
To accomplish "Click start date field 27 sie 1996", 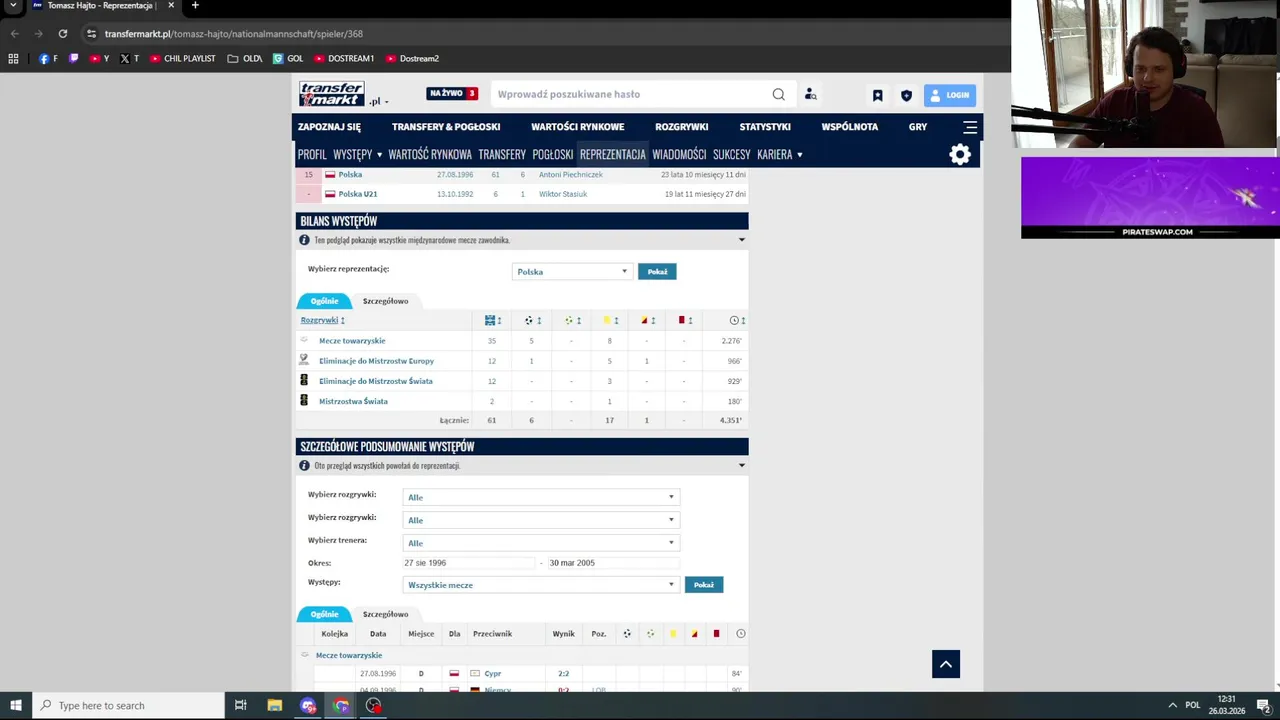I will click(x=469, y=563).
